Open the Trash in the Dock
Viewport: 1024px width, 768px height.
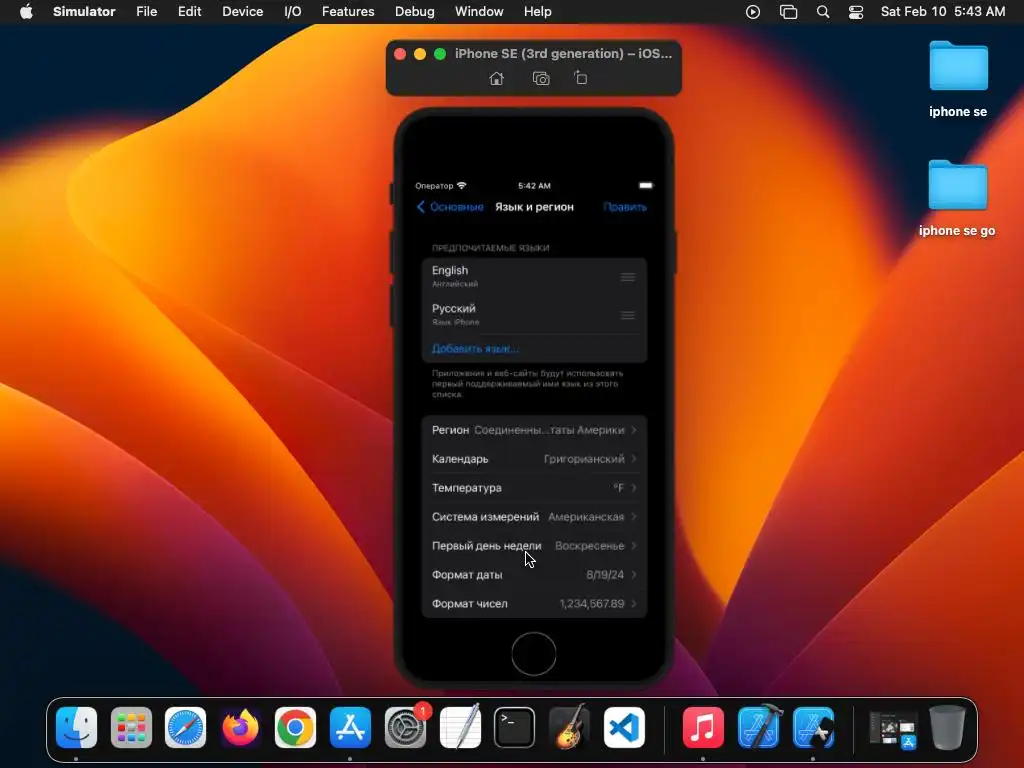tap(947, 727)
